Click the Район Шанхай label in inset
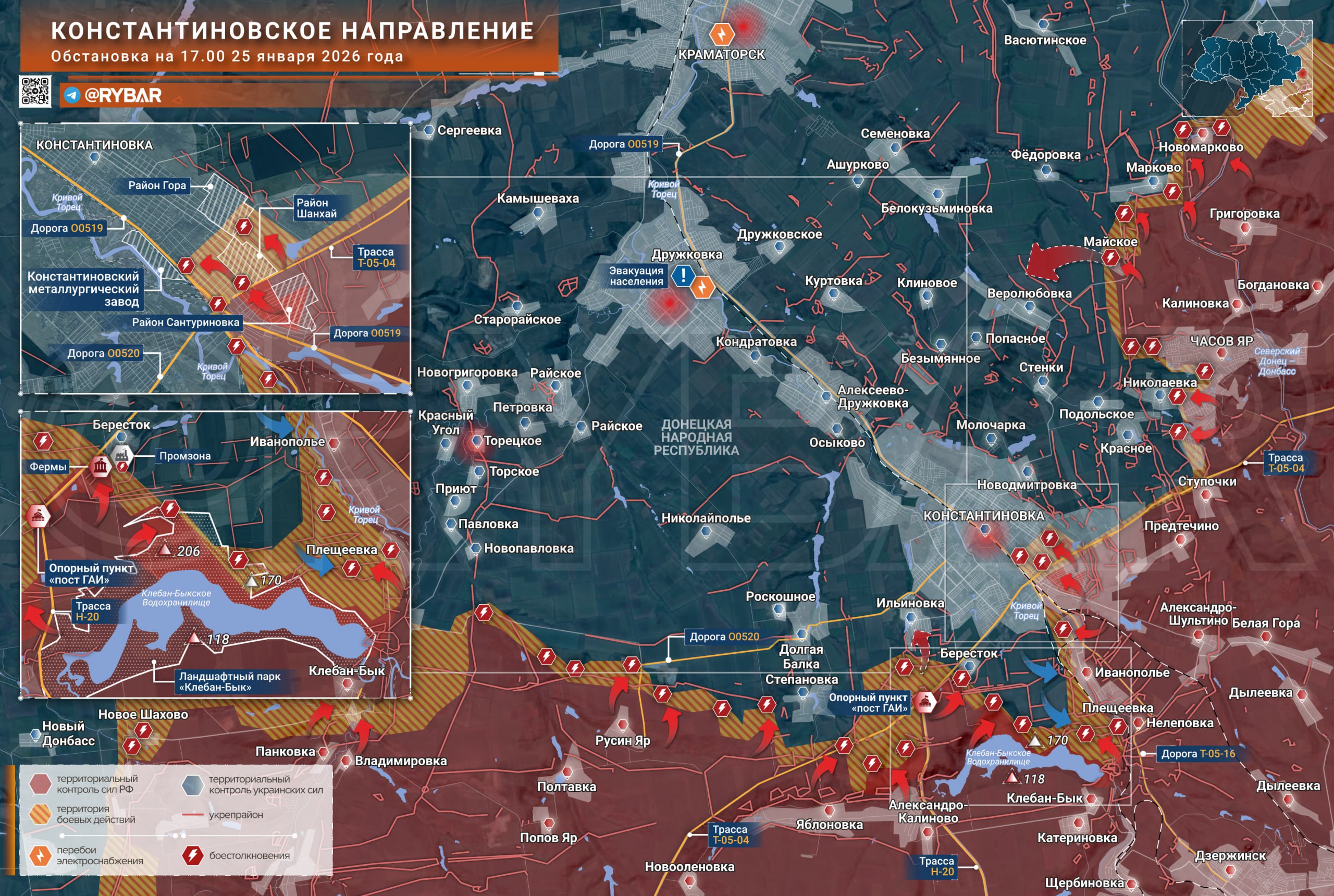The height and width of the screenshot is (896, 1334). point(317,208)
